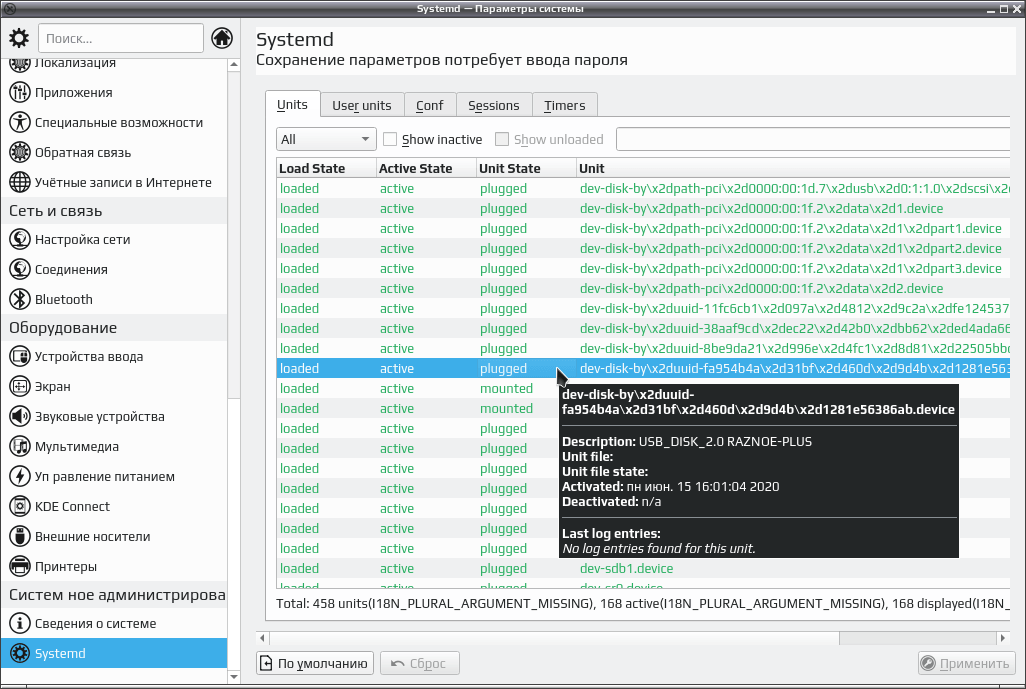Click horizontal scrollbar left arrow
The height and width of the screenshot is (689, 1026).
pos(263,638)
